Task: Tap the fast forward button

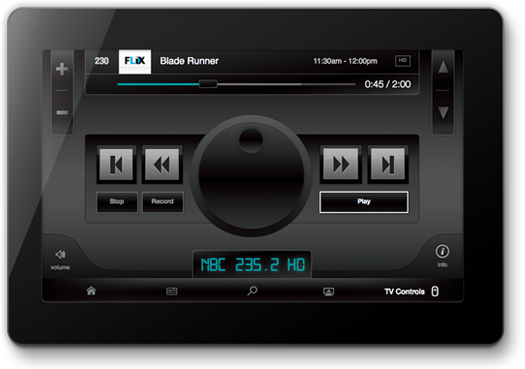Action: tap(341, 164)
